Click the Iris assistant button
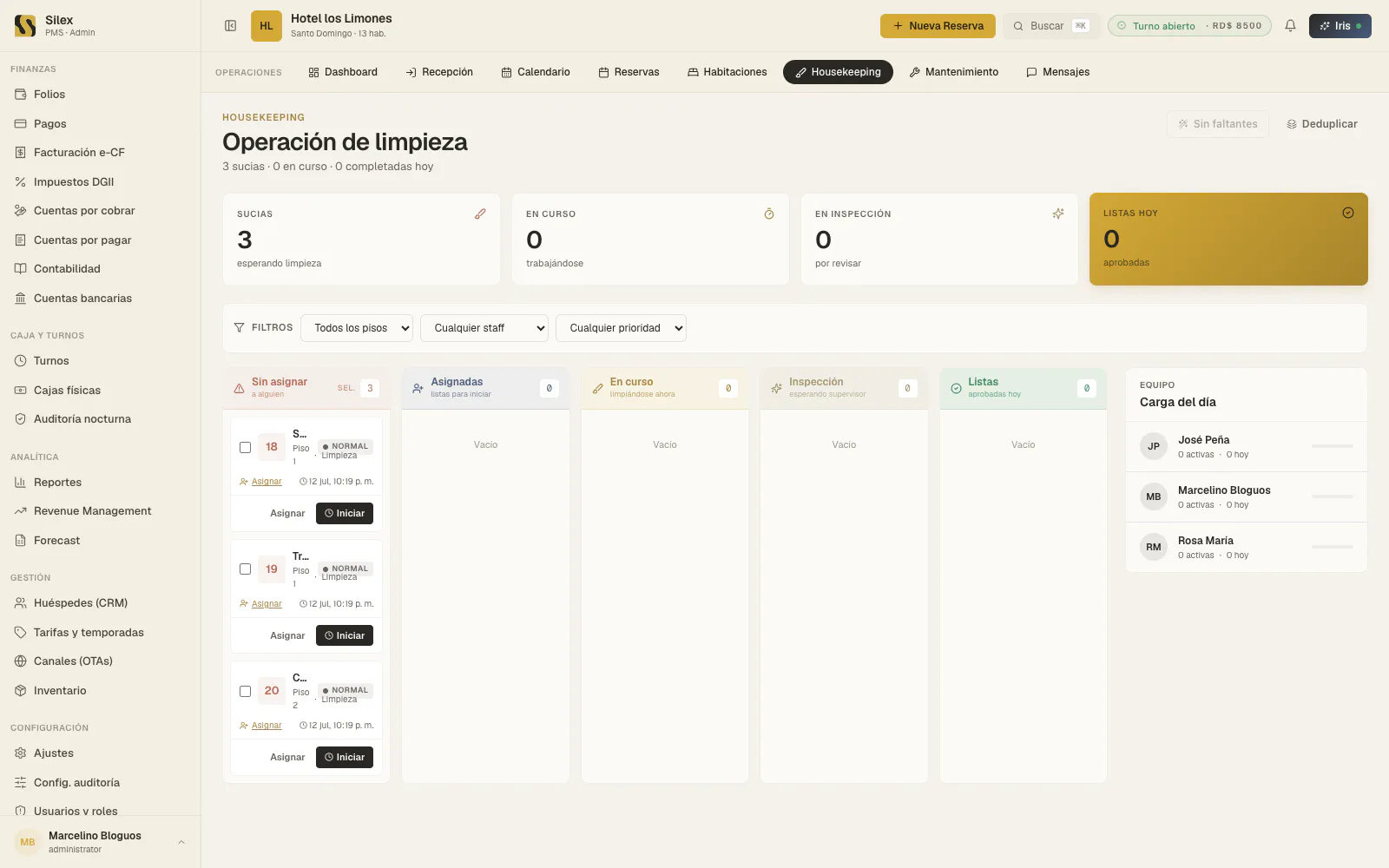 [1340, 26]
